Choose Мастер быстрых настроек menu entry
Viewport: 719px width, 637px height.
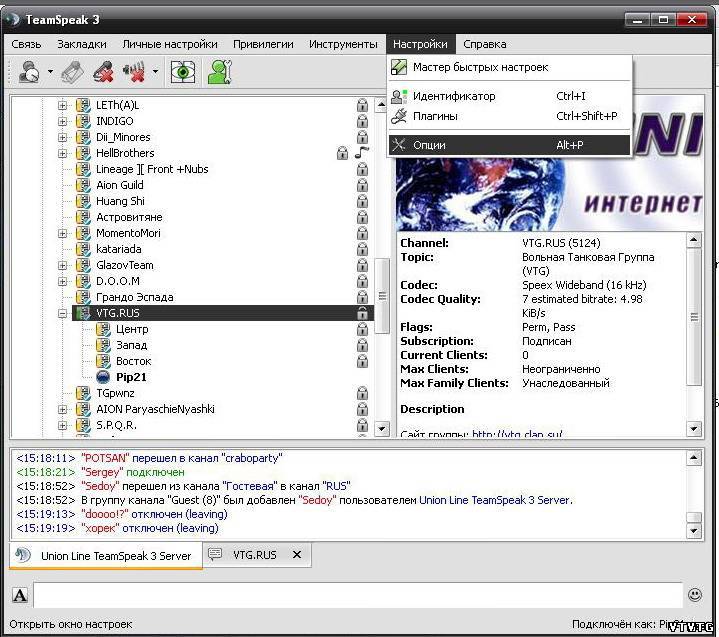click(x=509, y=67)
